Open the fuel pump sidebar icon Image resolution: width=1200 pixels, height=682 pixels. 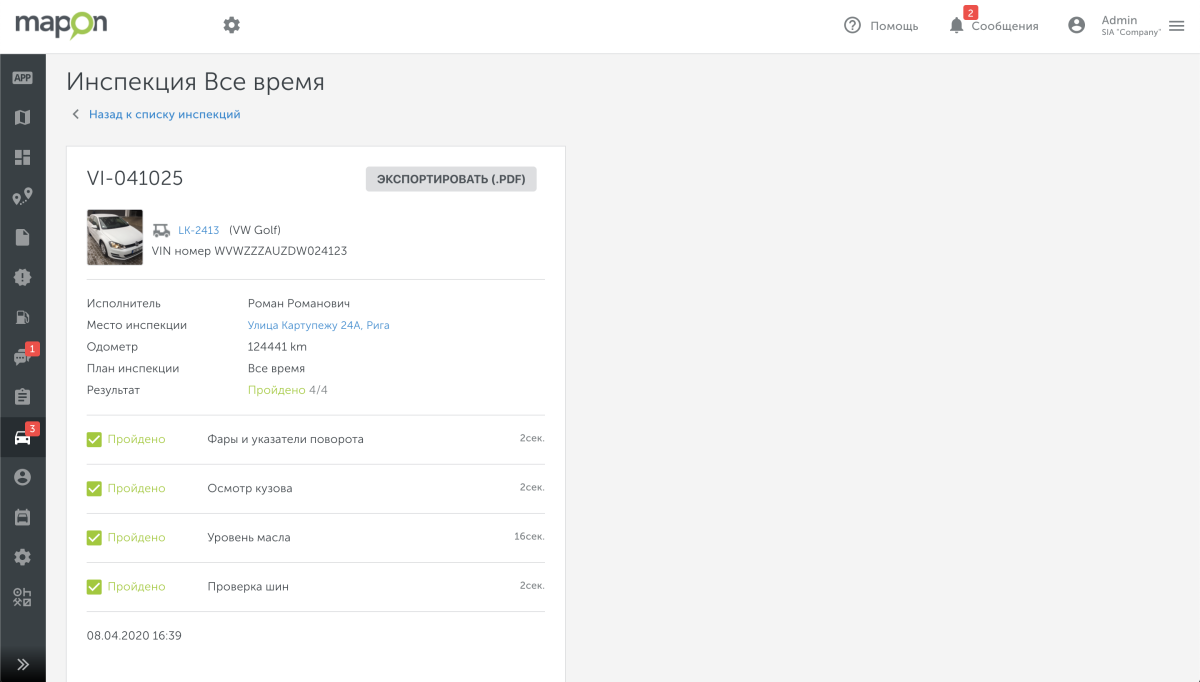(x=22, y=317)
